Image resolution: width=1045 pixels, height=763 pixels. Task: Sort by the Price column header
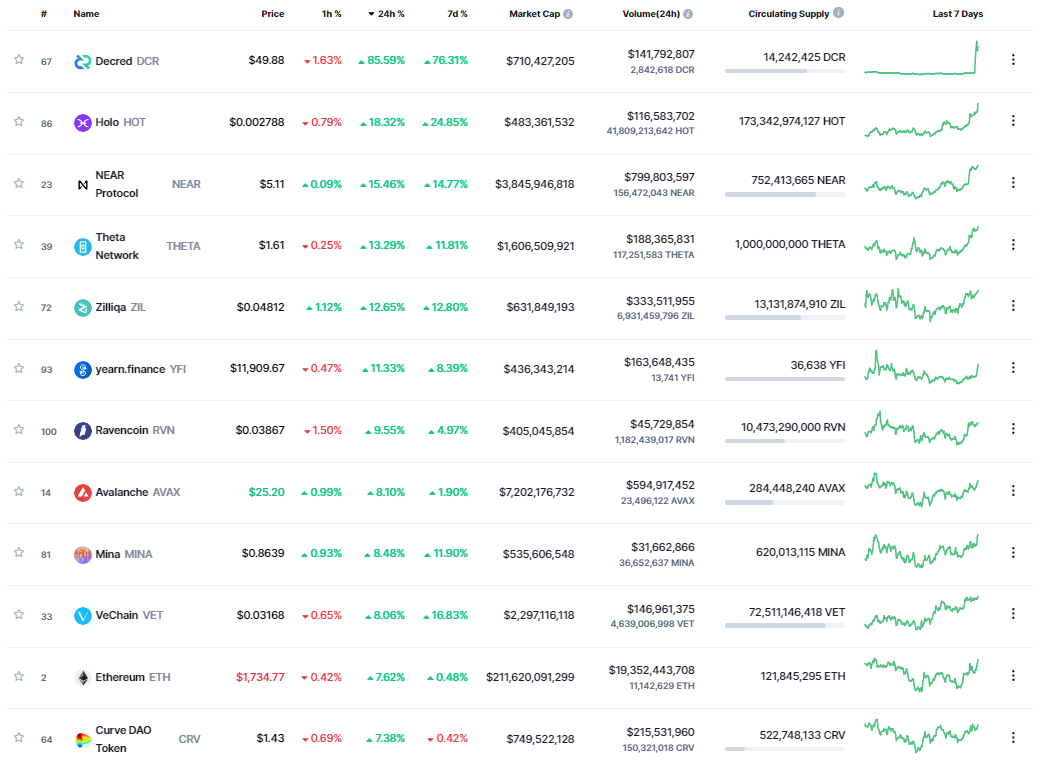click(x=273, y=14)
